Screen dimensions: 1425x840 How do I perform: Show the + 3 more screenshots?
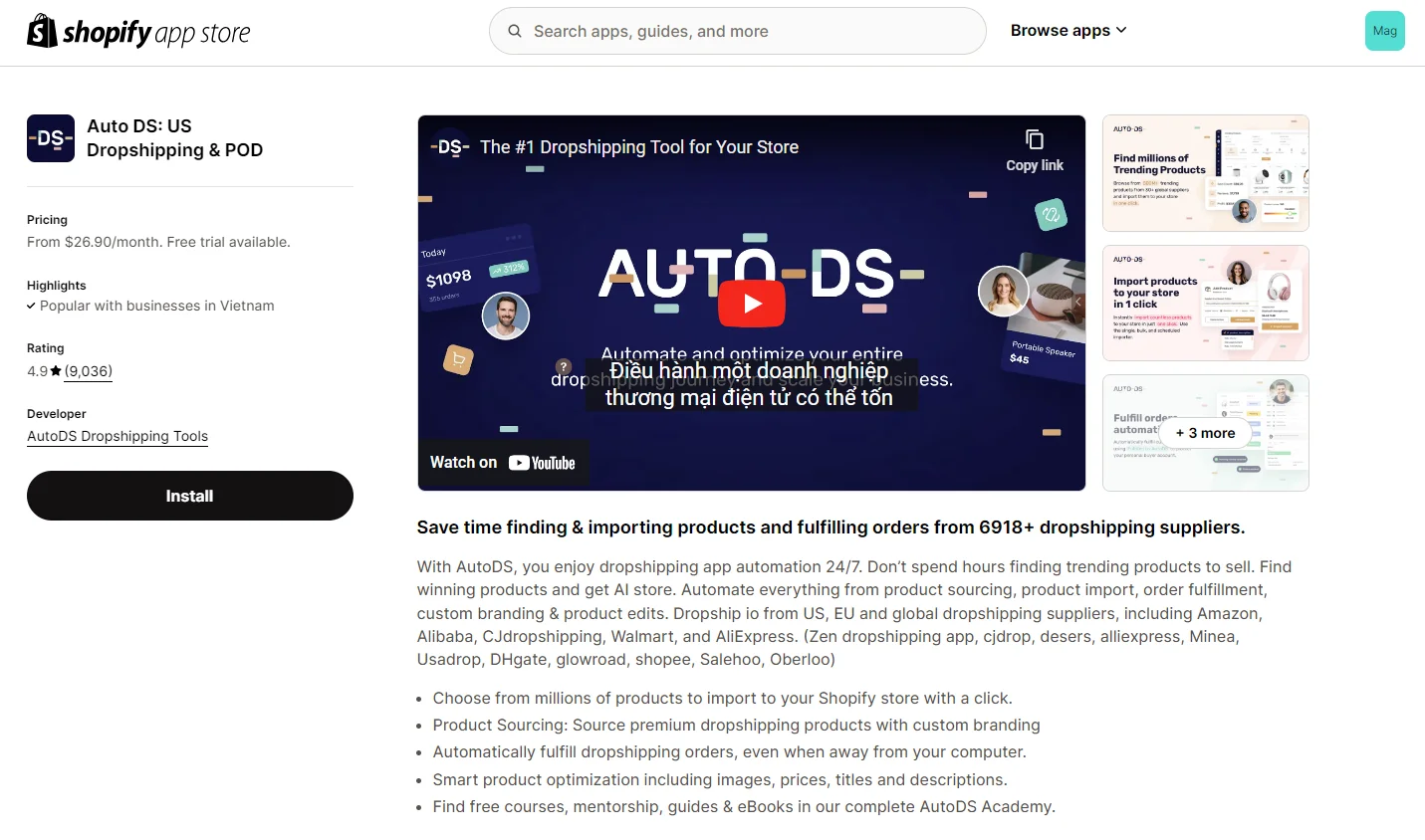point(1205,433)
